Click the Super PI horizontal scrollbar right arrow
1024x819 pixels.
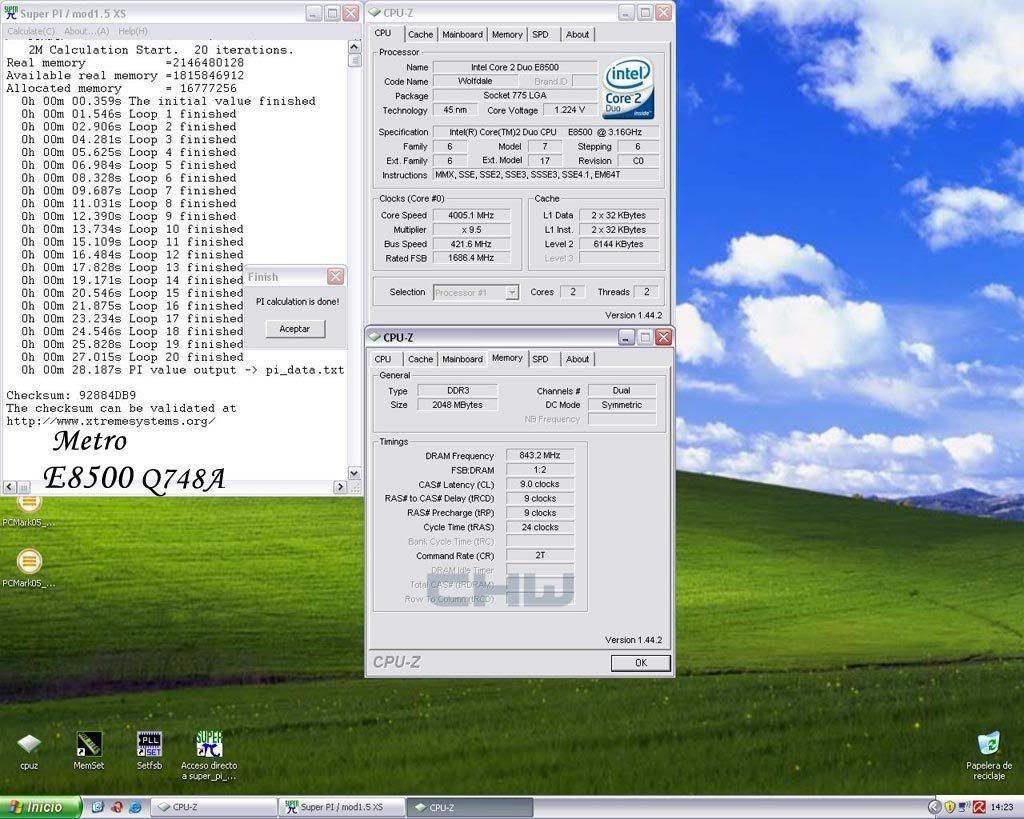[x=340, y=487]
